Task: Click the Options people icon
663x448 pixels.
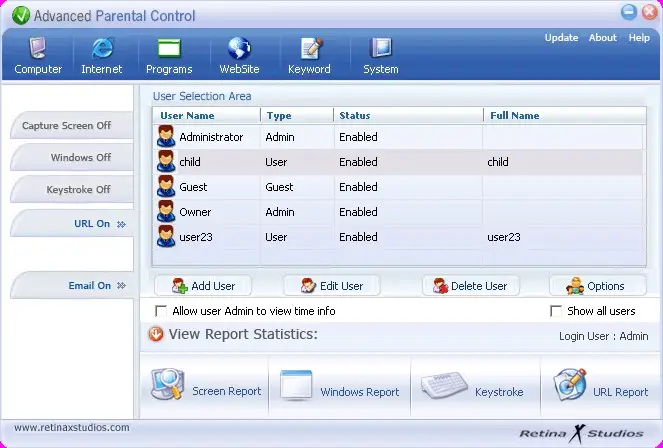Action: (x=575, y=286)
